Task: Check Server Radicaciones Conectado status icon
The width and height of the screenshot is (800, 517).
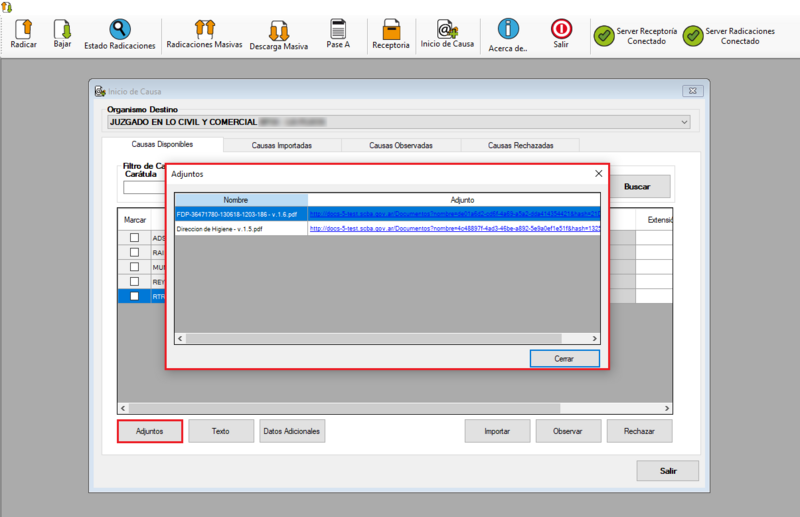Action: 693,36
